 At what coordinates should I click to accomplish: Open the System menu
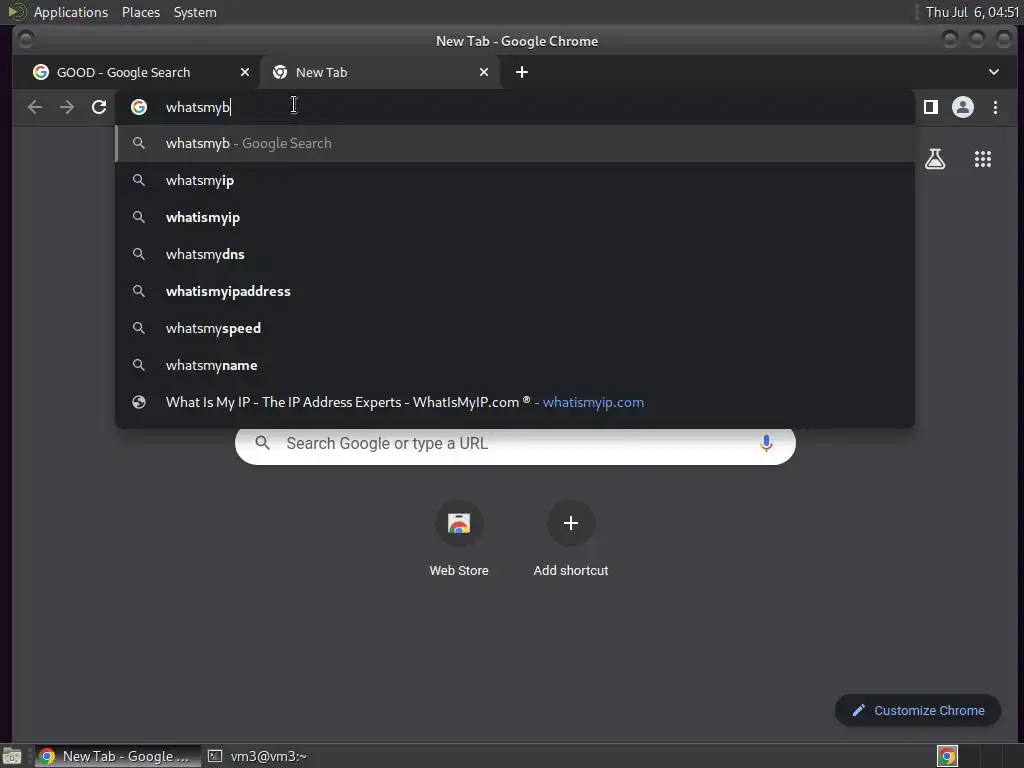click(x=195, y=12)
